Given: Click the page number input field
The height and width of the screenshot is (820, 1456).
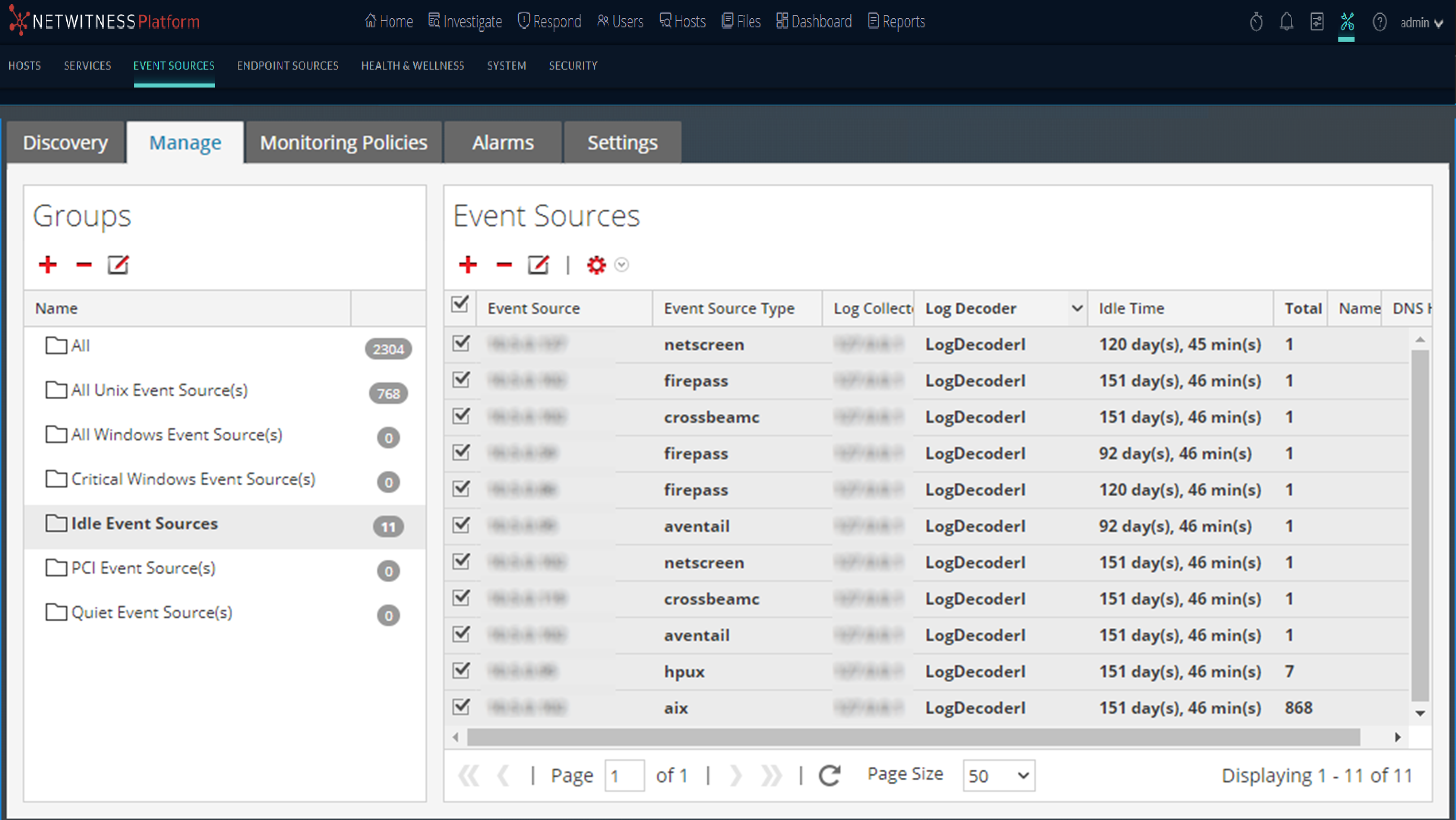Looking at the screenshot, I should coord(624,776).
